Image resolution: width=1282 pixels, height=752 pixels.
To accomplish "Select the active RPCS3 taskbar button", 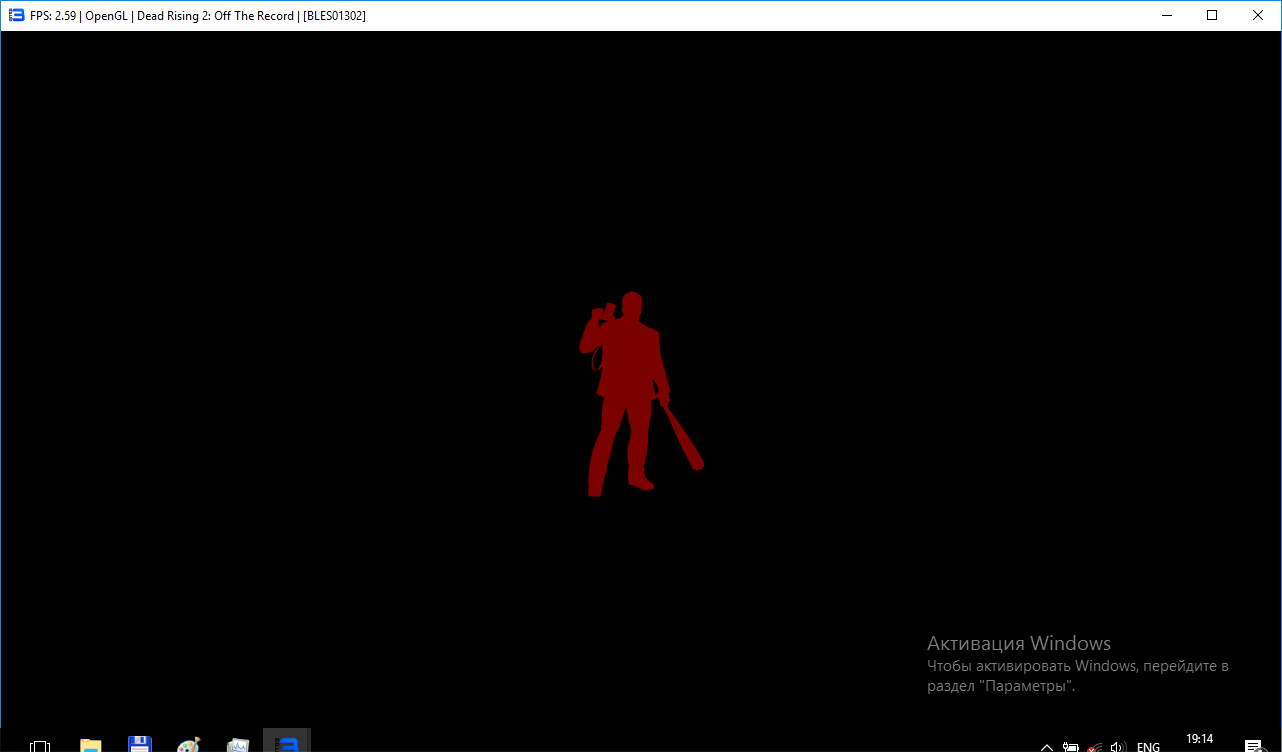I will click(287, 743).
